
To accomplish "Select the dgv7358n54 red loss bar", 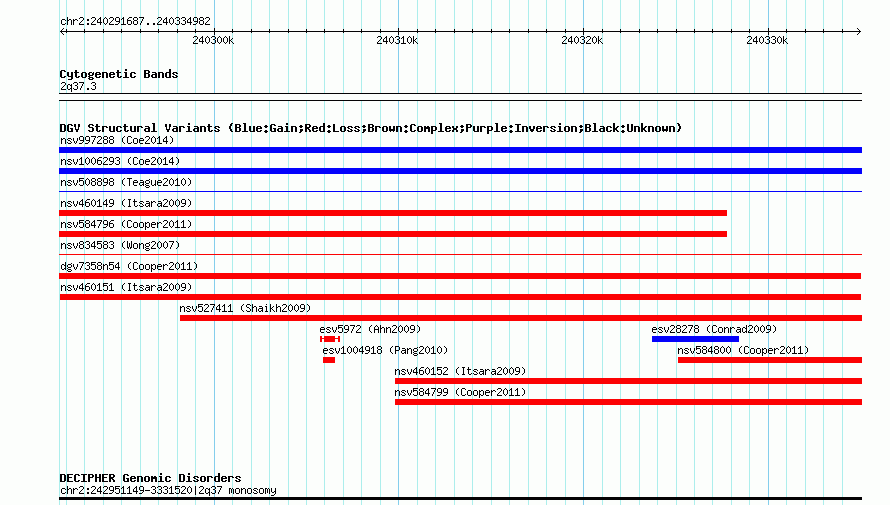I will point(460,276).
